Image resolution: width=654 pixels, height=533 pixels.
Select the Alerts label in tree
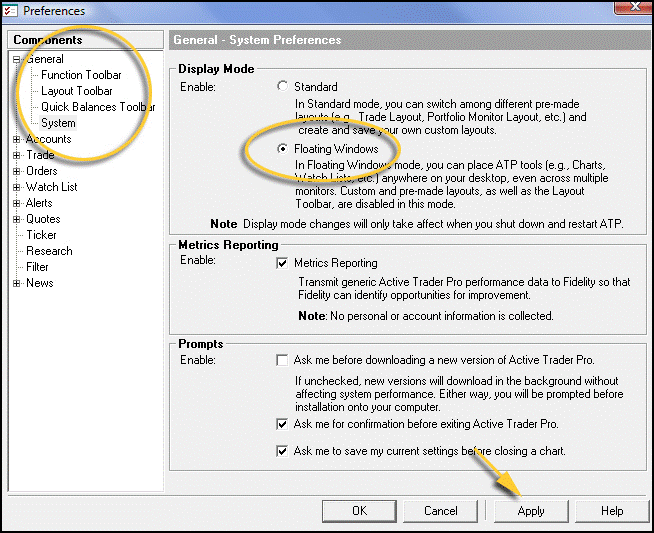pyautogui.click(x=39, y=203)
